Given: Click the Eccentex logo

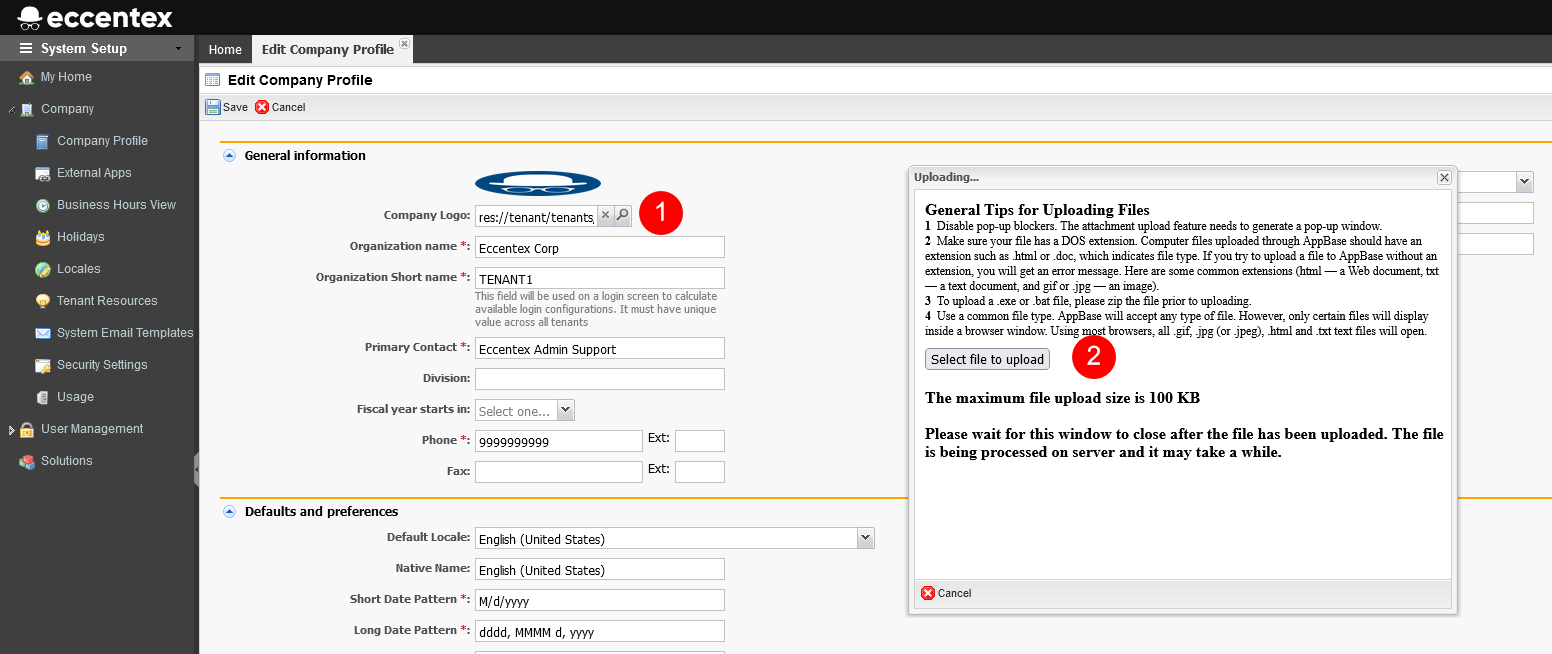Looking at the screenshot, I should (x=95, y=16).
